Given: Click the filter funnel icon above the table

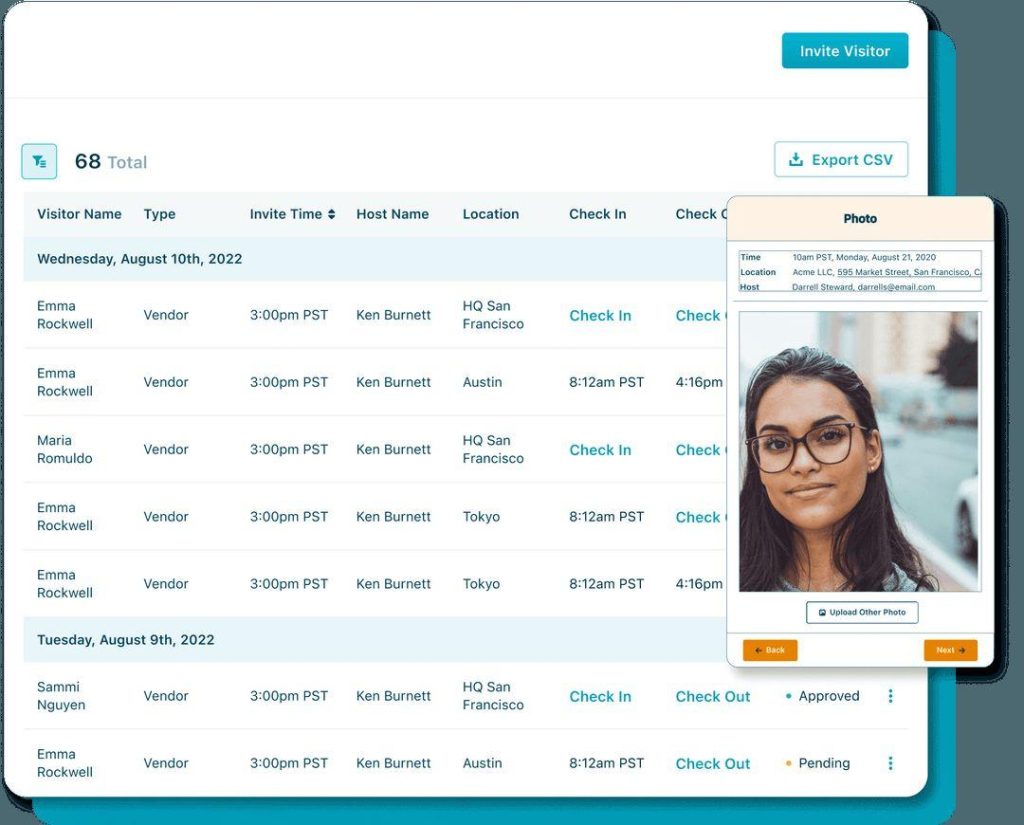Looking at the screenshot, I should tap(39, 160).
